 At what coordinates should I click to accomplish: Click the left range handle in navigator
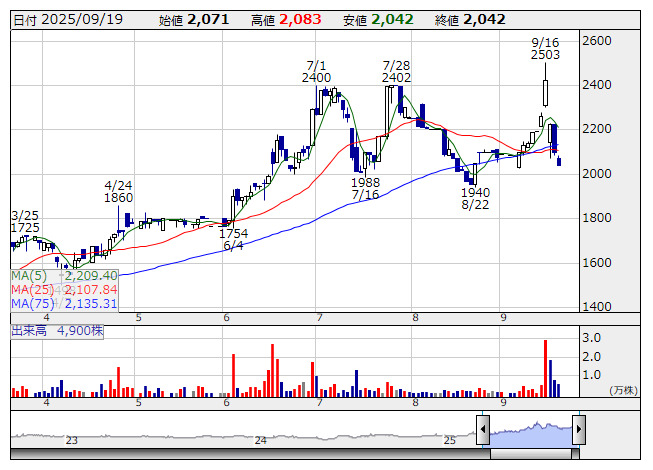coord(483,430)
